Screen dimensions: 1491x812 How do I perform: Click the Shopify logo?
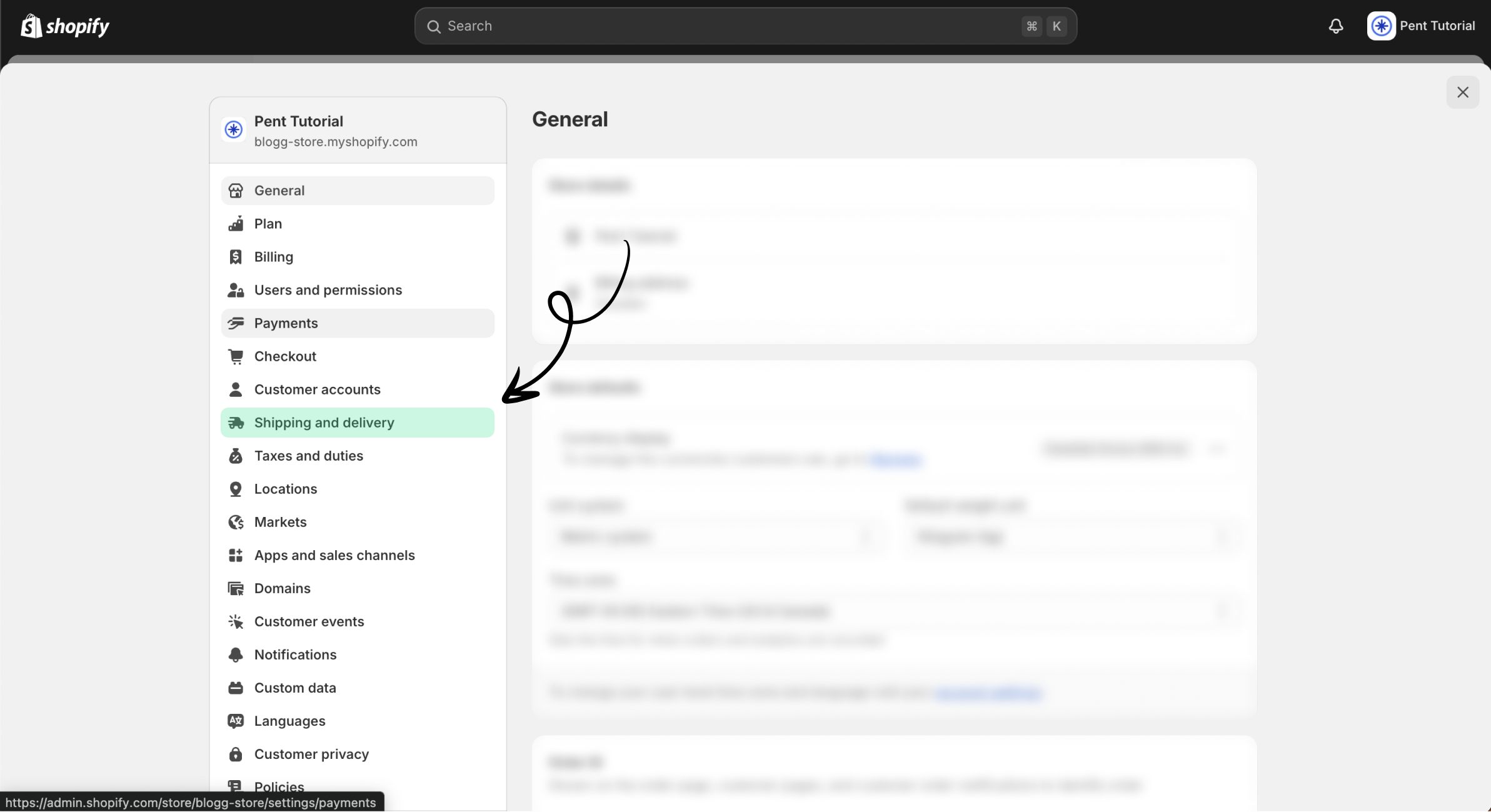coord(65,26)
